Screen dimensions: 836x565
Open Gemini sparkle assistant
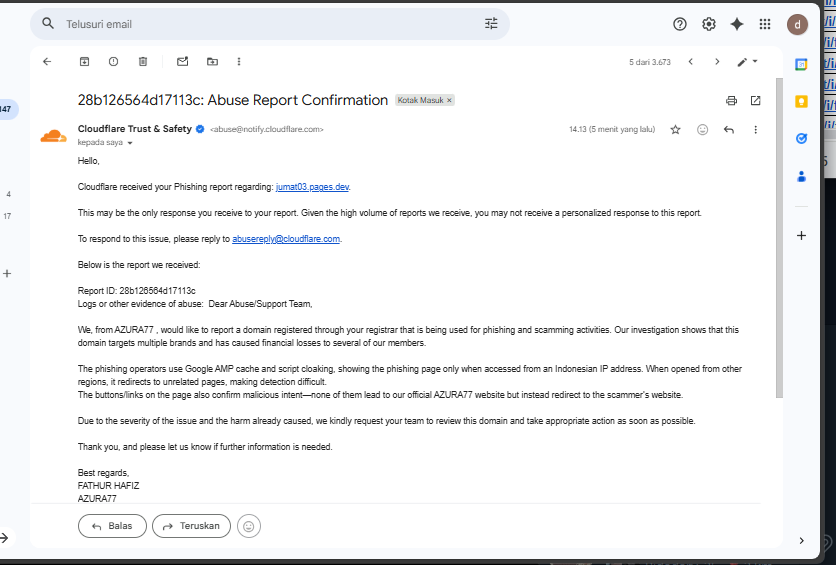737,24
